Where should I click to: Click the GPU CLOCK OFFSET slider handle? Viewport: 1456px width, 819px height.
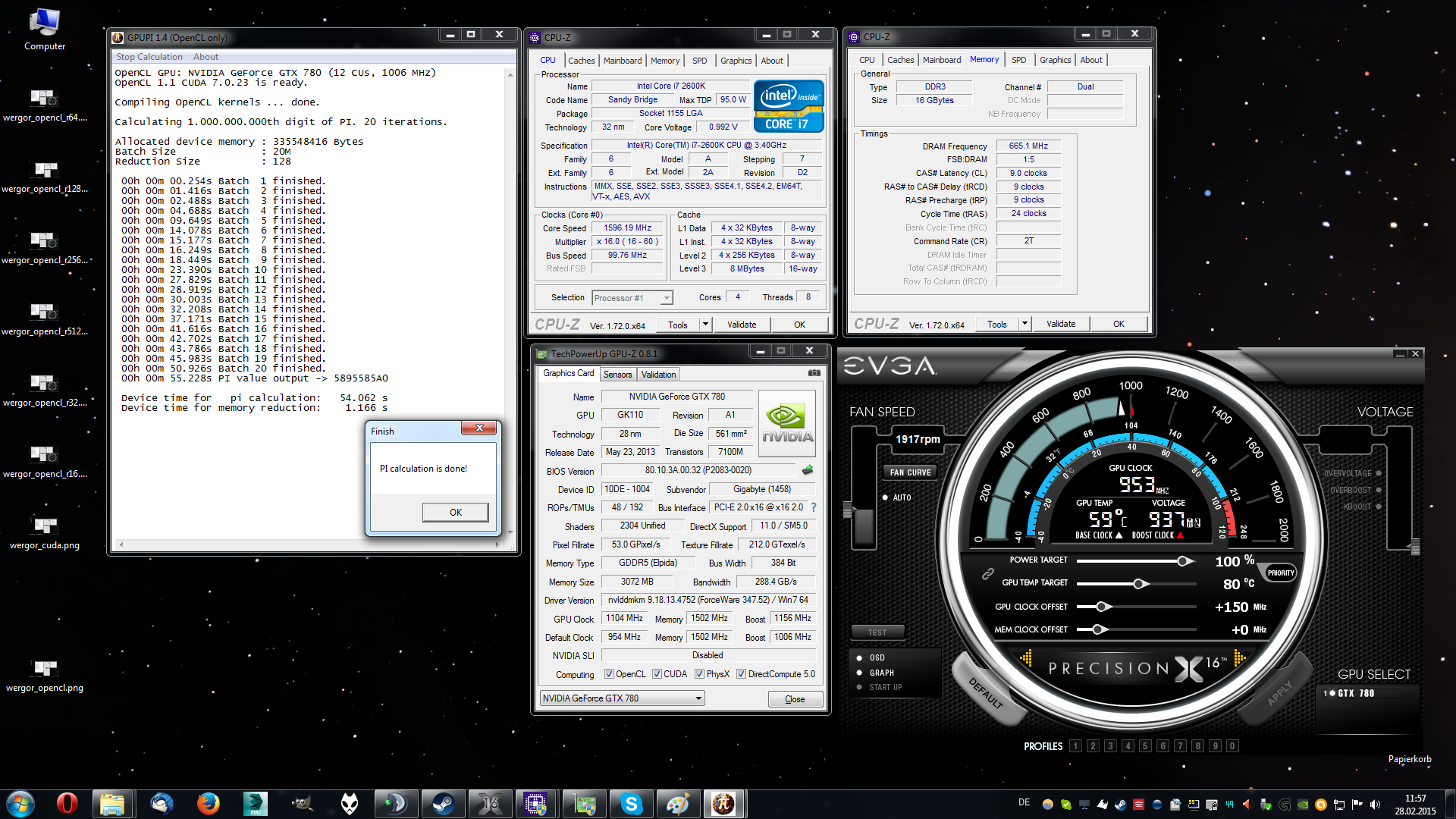click(x=1103, y=607)
